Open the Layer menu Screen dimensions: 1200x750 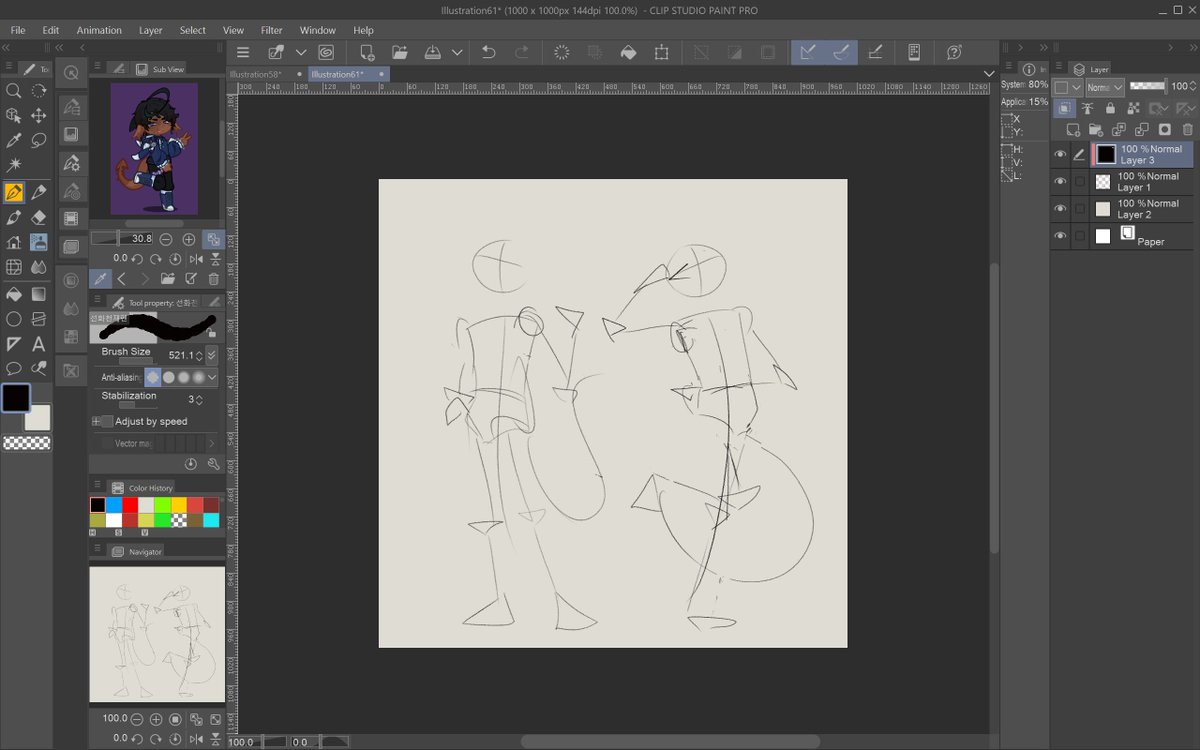pos(150,30)
